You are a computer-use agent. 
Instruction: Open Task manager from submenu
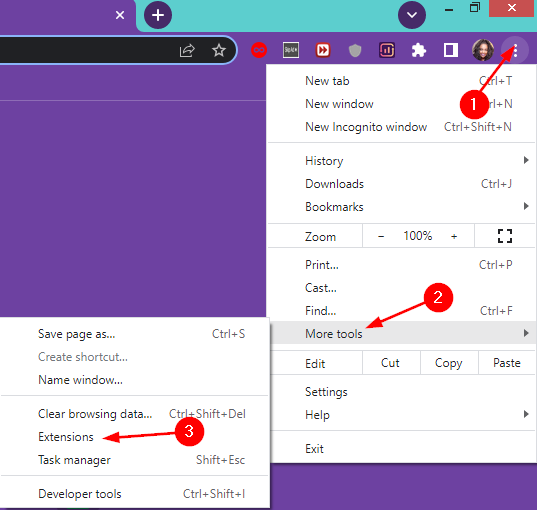(135, 460)
